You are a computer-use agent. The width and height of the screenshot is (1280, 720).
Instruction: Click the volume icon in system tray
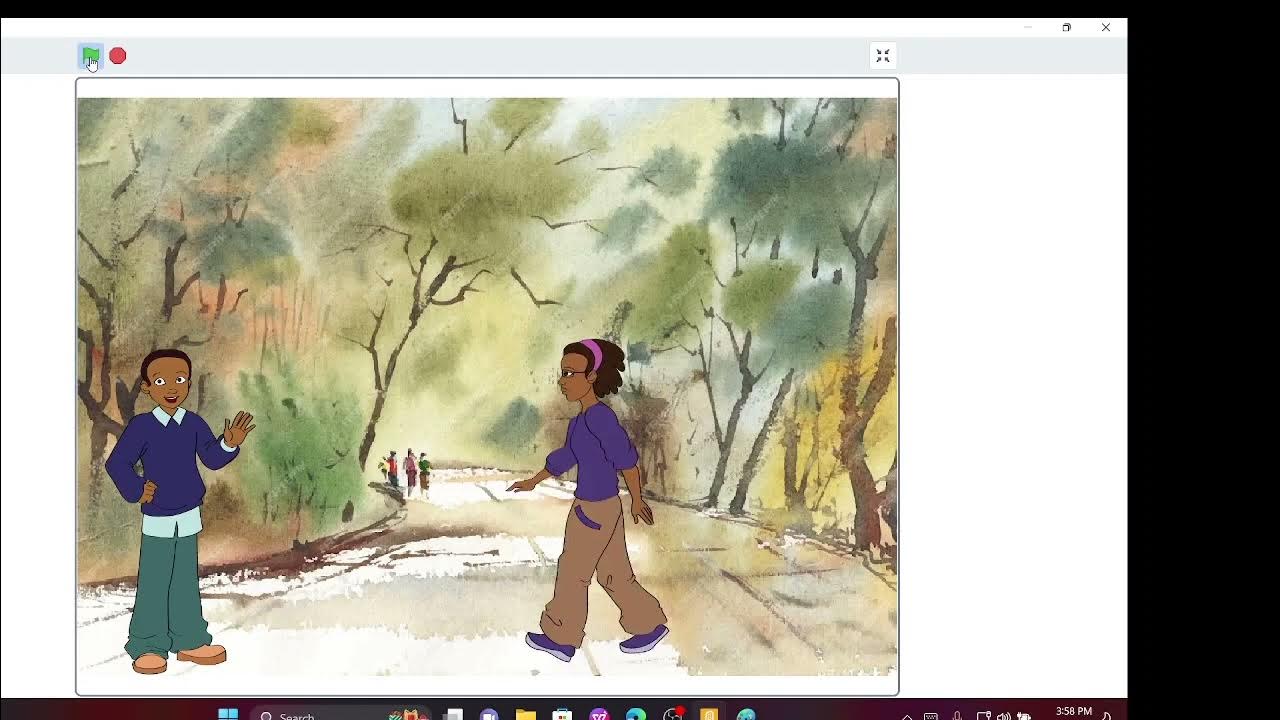tap(1003, 716)
